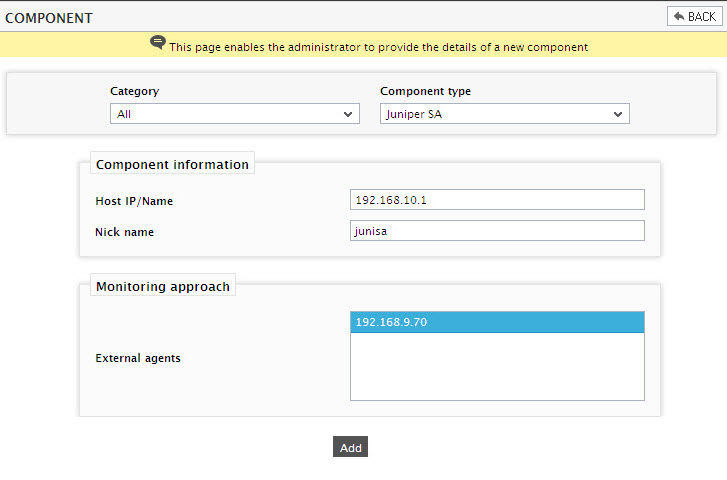This screenshot has height=480, width=727.
Task: Select external agent 192.168.9.70
Action: [x=497, y=322]
